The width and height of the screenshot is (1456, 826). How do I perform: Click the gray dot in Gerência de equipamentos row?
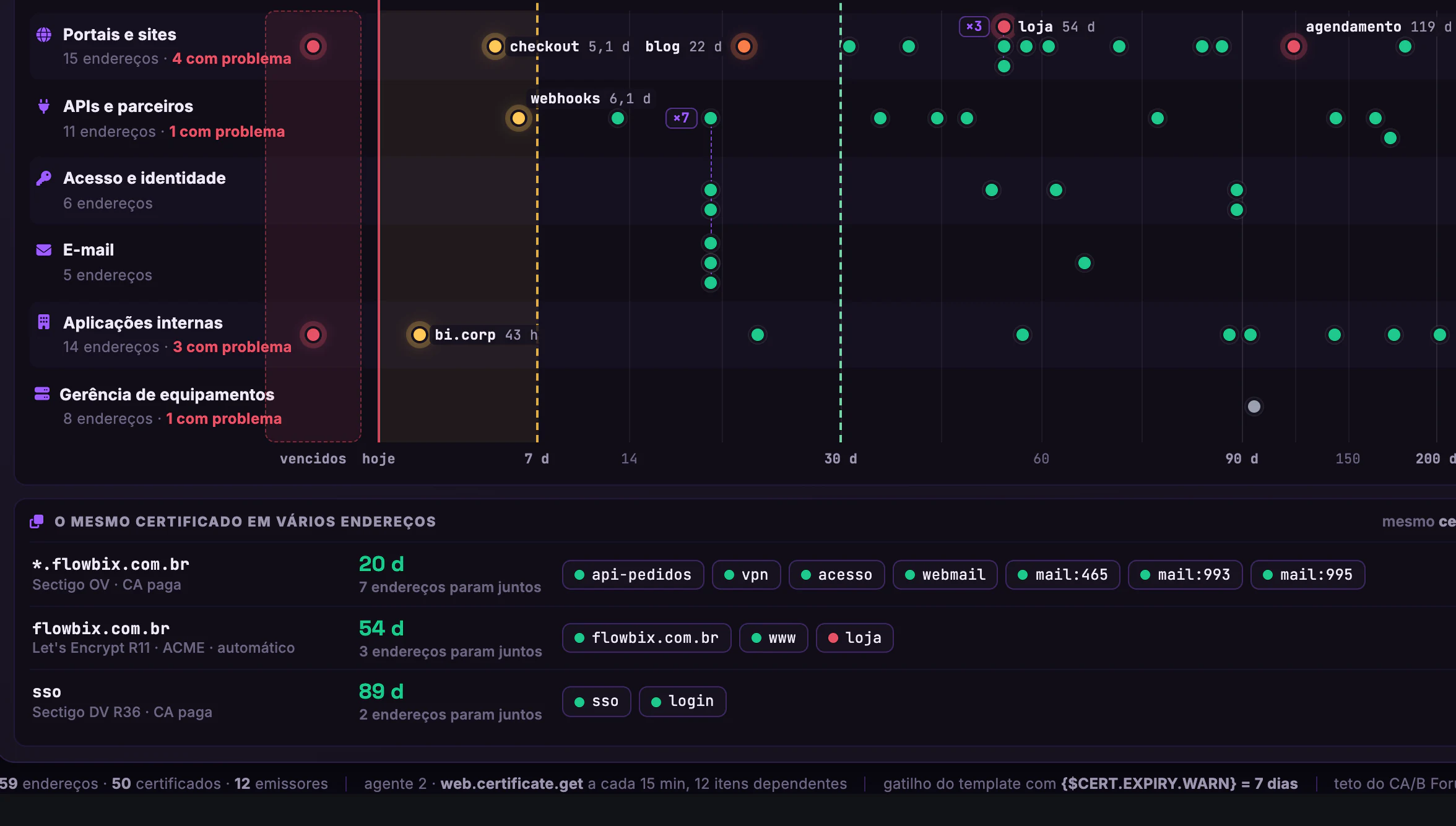[1254, 407]
